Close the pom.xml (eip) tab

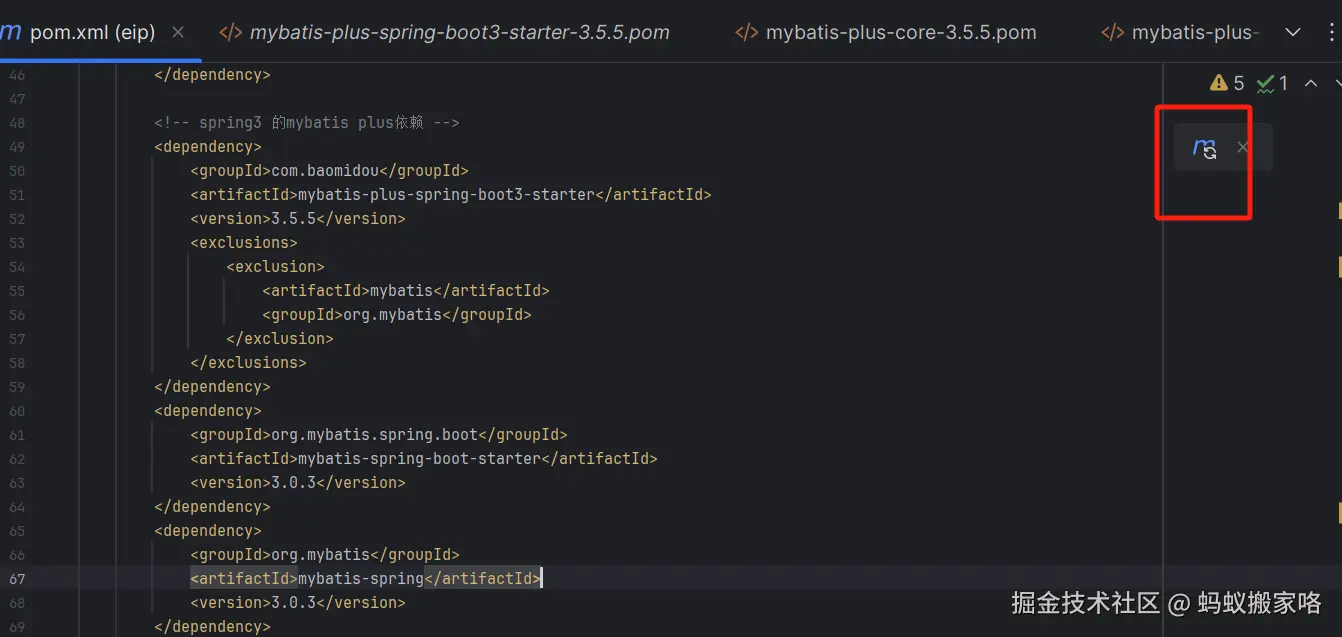[178, 32]
